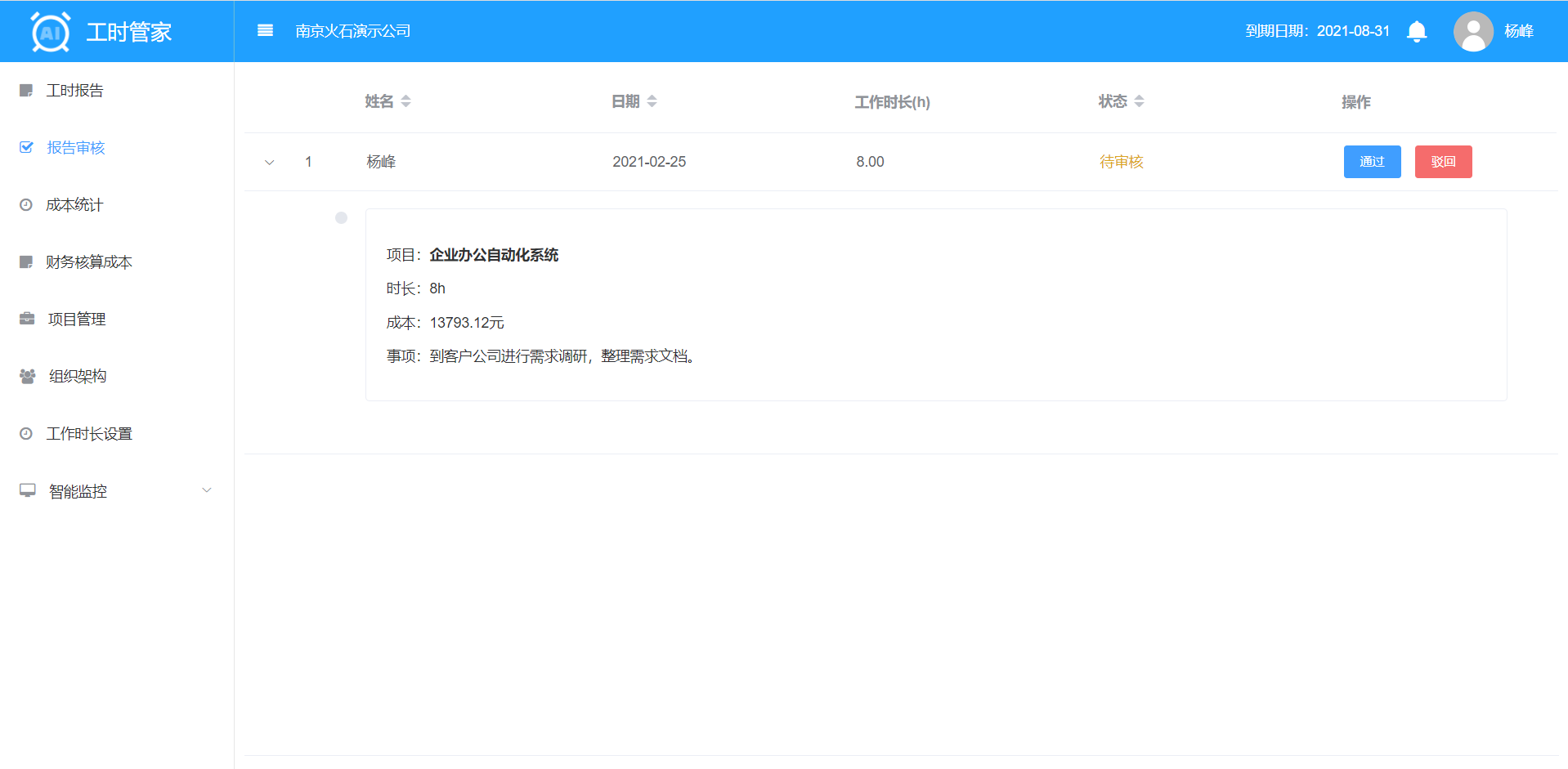The image size is (1568, 769).
Task: Sort table by 姓名 column
Action: (405, 101)
